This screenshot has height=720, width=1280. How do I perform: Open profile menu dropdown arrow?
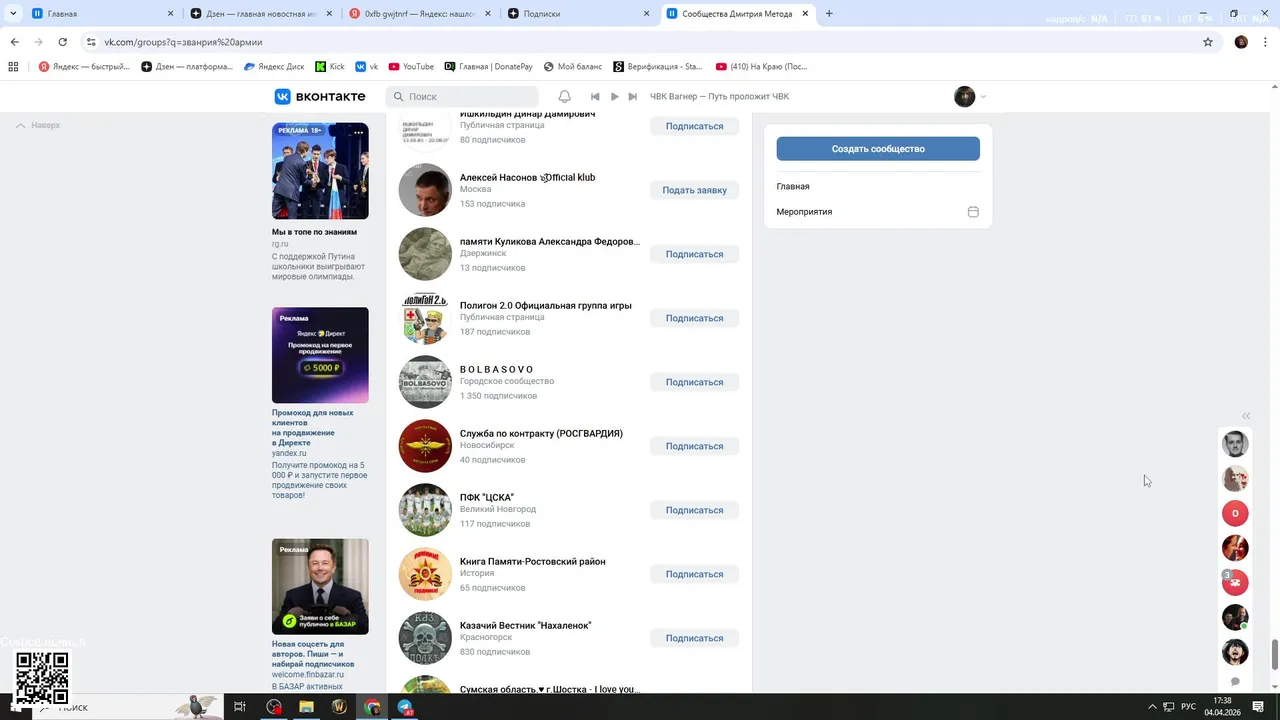[x=983, y=97]
